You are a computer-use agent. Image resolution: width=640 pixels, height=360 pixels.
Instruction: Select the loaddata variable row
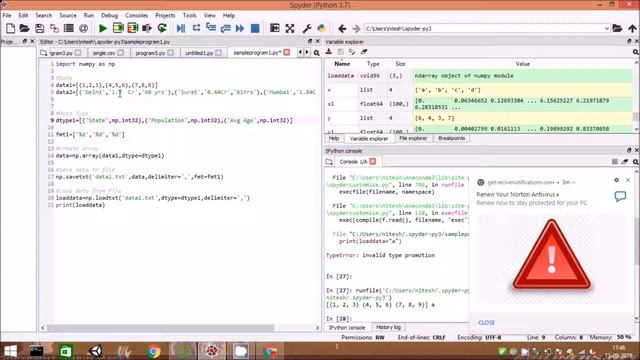pos(479,76)
